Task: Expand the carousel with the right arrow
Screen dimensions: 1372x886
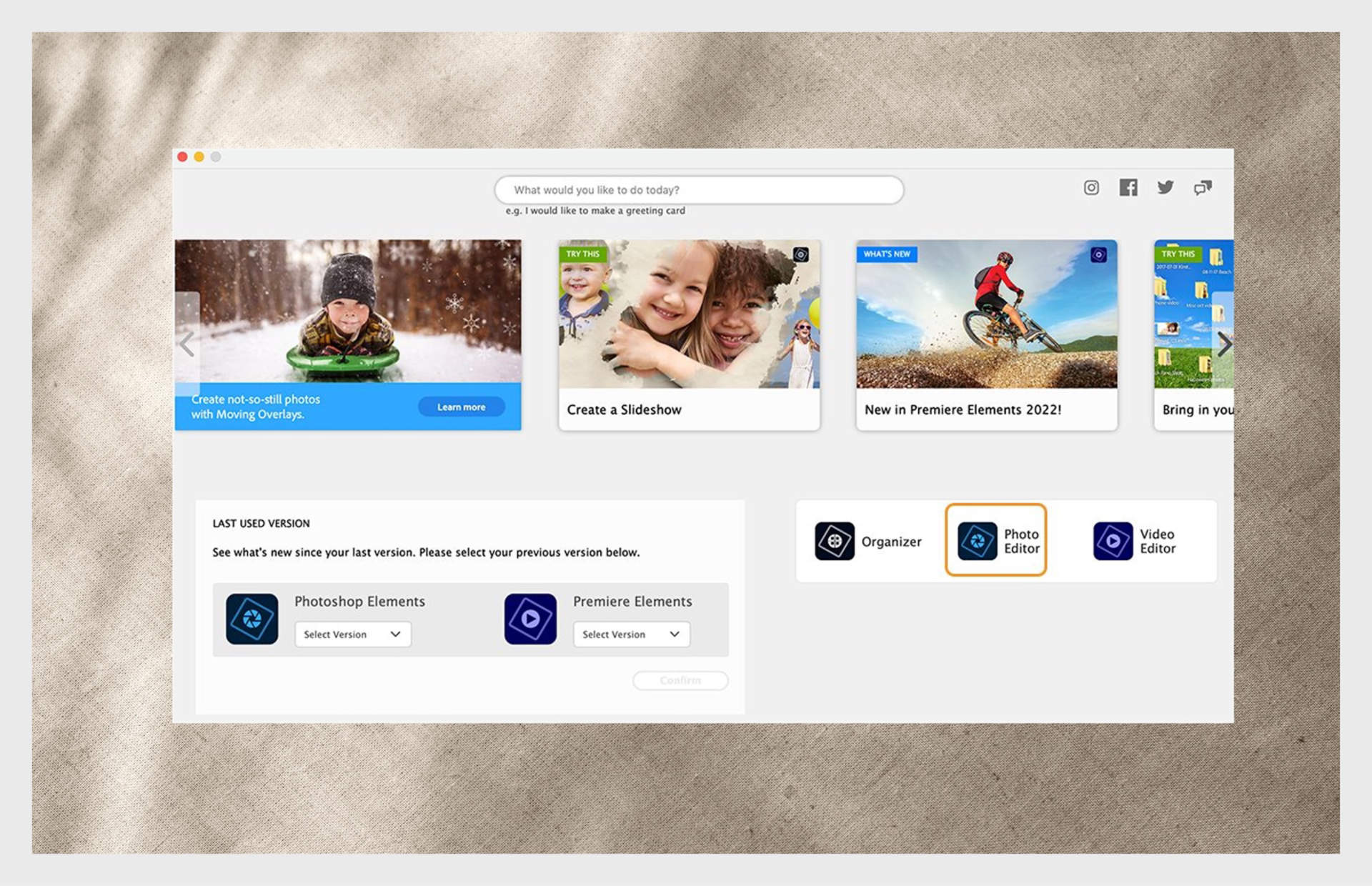Action: 1224,345
